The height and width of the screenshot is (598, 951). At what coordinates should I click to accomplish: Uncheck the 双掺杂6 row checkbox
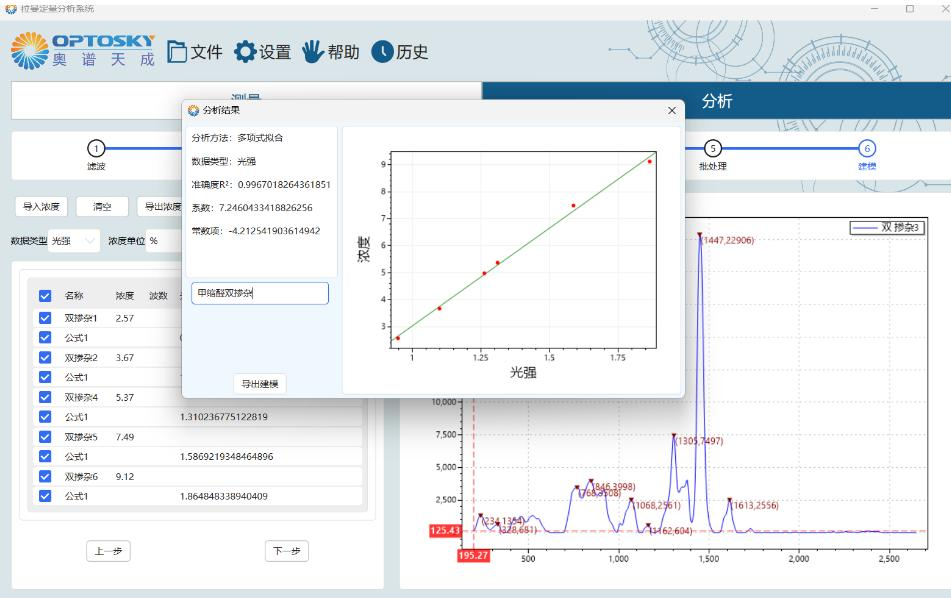[x=45, y=476]
